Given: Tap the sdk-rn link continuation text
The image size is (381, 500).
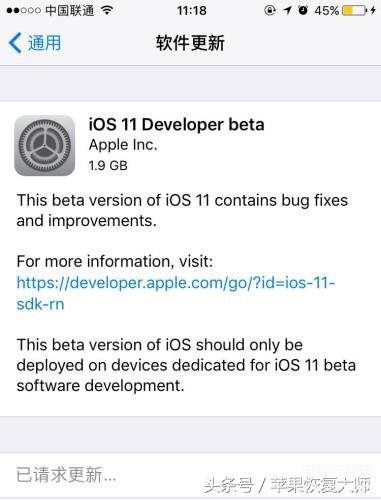Looking at the screenshot, I should point(40,304).
